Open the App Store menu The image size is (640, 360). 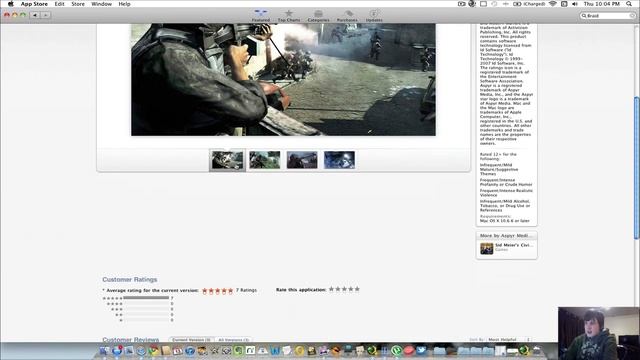point(34,4)
